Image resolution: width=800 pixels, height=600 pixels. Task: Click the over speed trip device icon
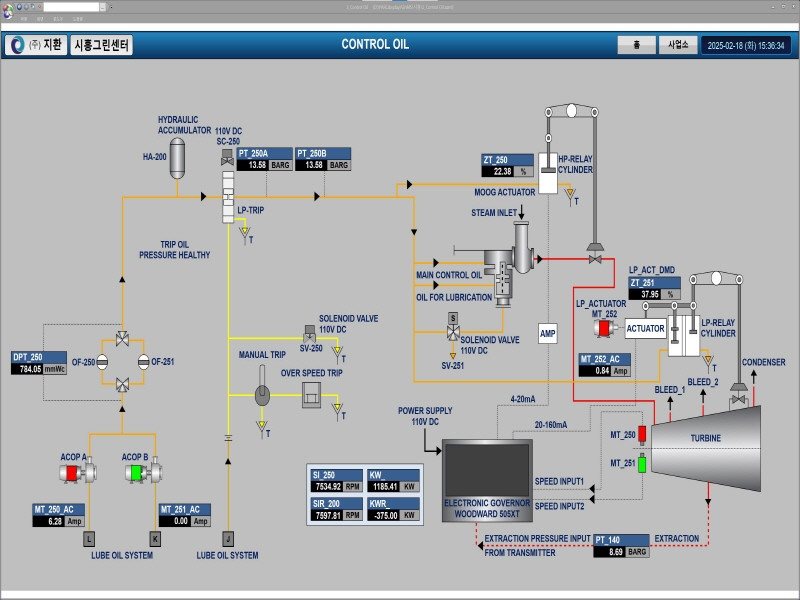pyautogui.click(x=311, y=395)
